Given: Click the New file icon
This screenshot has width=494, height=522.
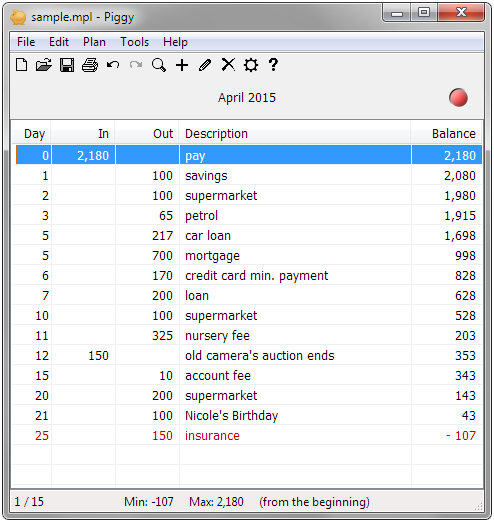Looking at the screenshot, I should tap(22, 65).
